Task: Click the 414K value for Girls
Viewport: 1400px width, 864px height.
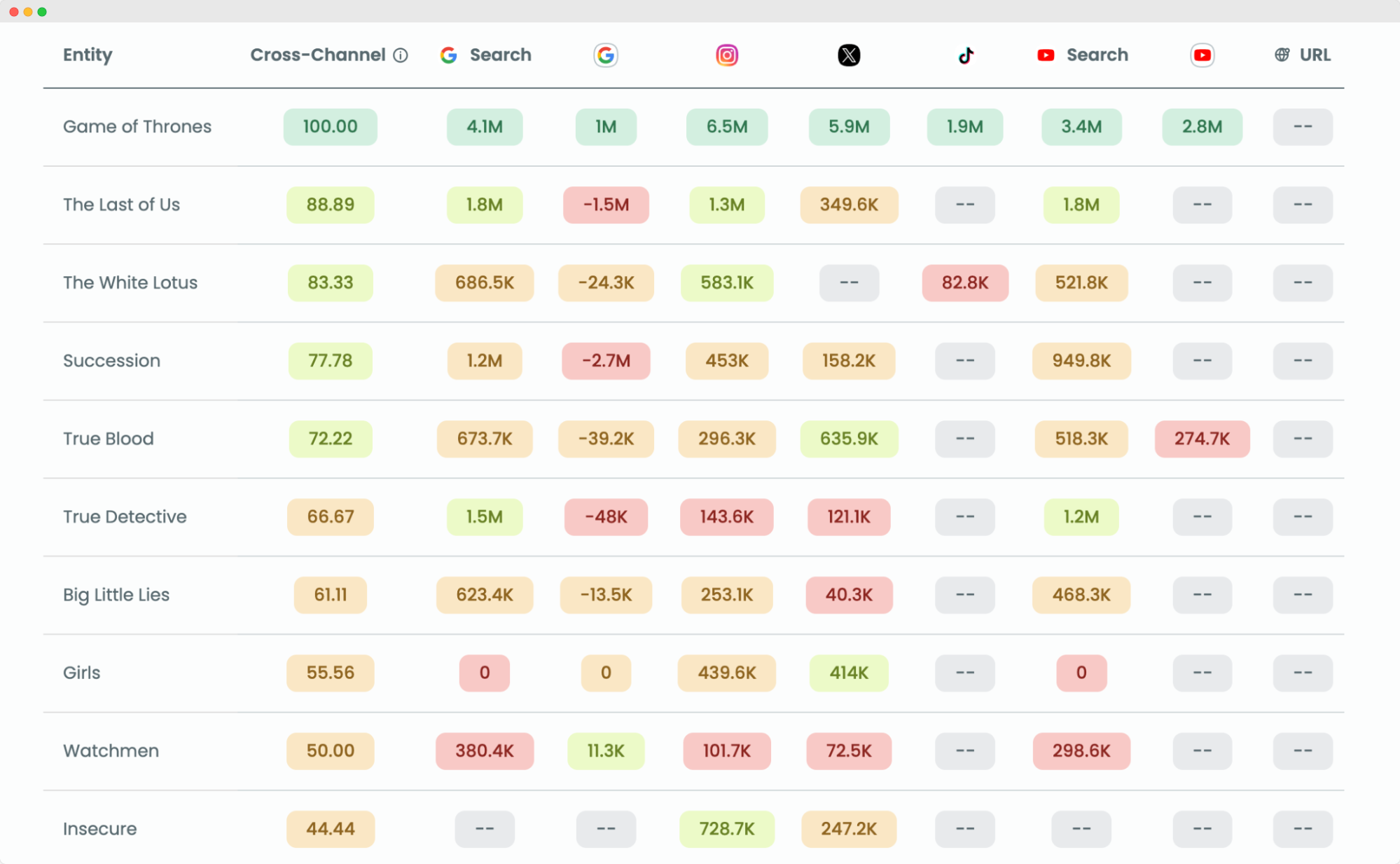Action: [849, 673]
